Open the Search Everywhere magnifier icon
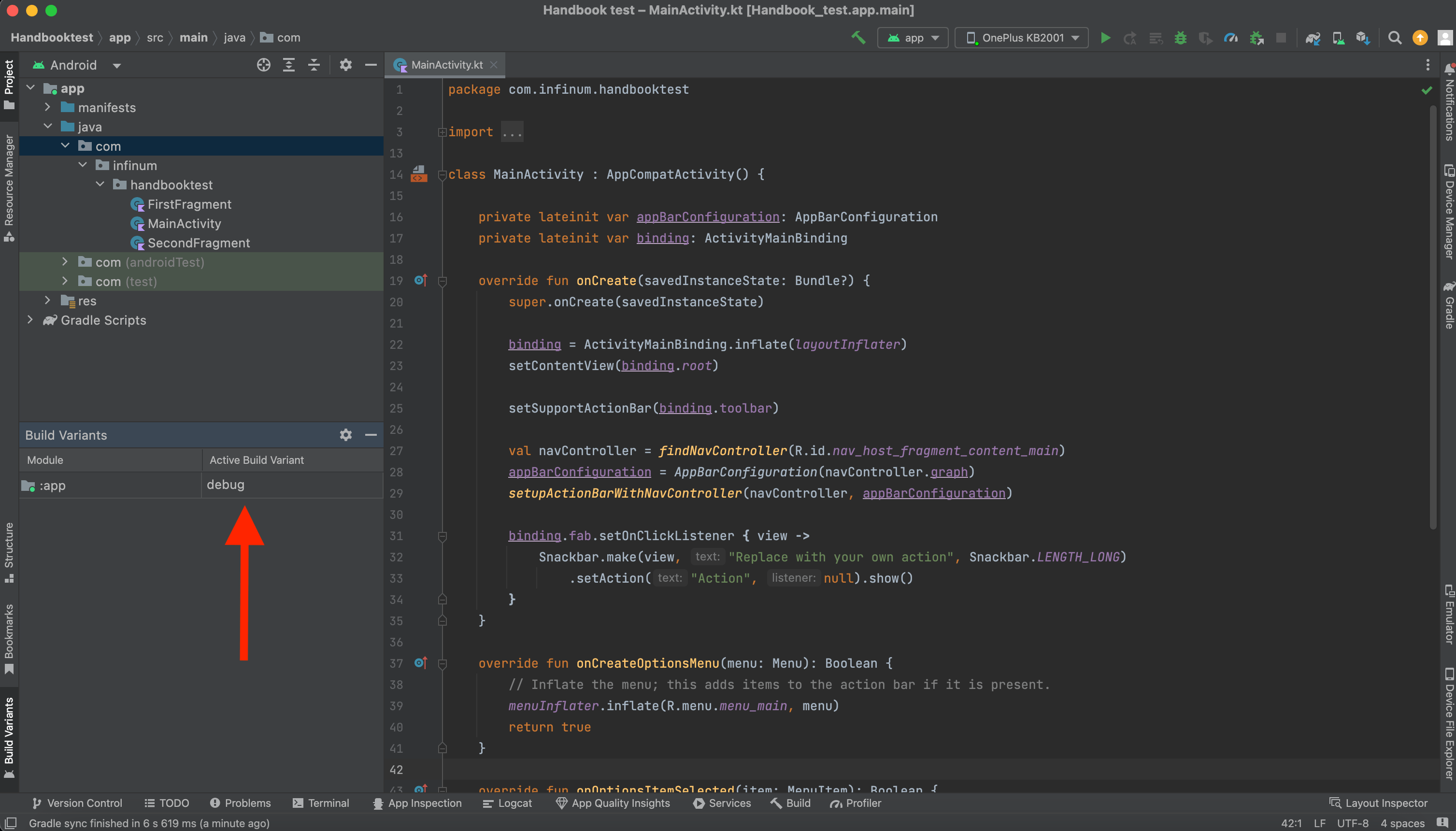Viewport: 1456px width, 831px height. click(1394, 38)
